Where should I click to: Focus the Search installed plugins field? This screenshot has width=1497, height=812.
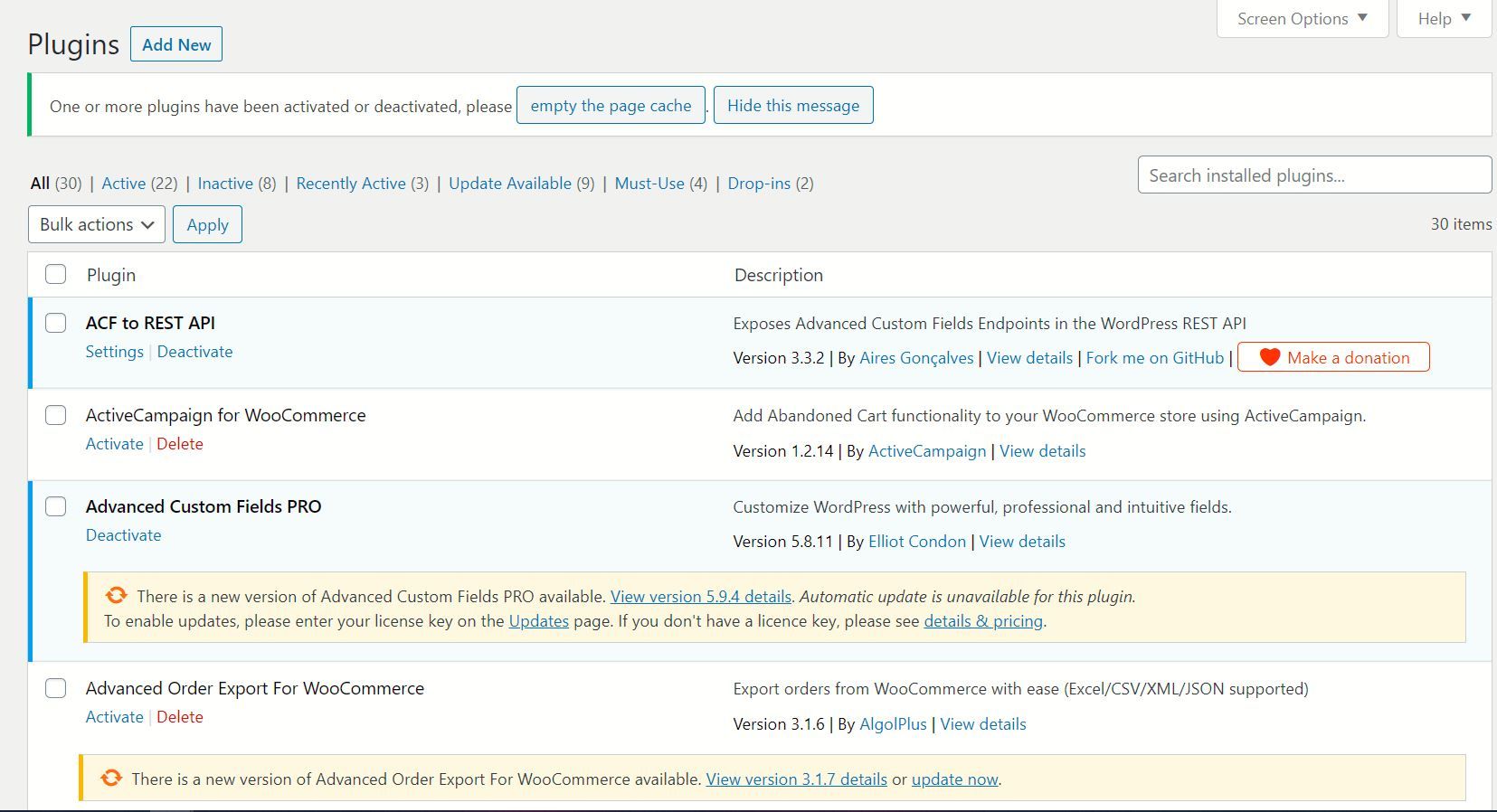click(x=1314, y=175)
